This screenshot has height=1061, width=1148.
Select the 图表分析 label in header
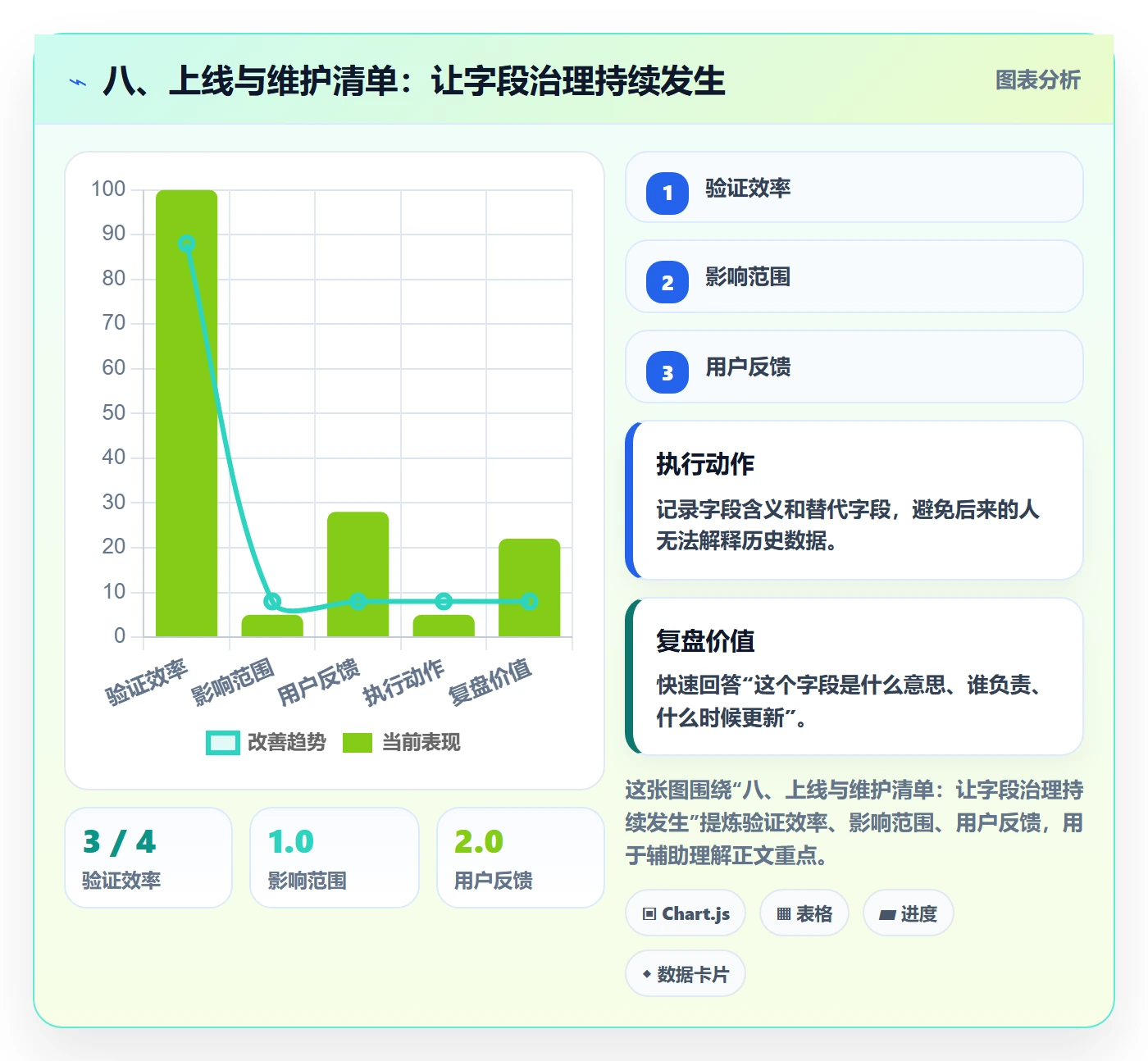[1038, 80]
